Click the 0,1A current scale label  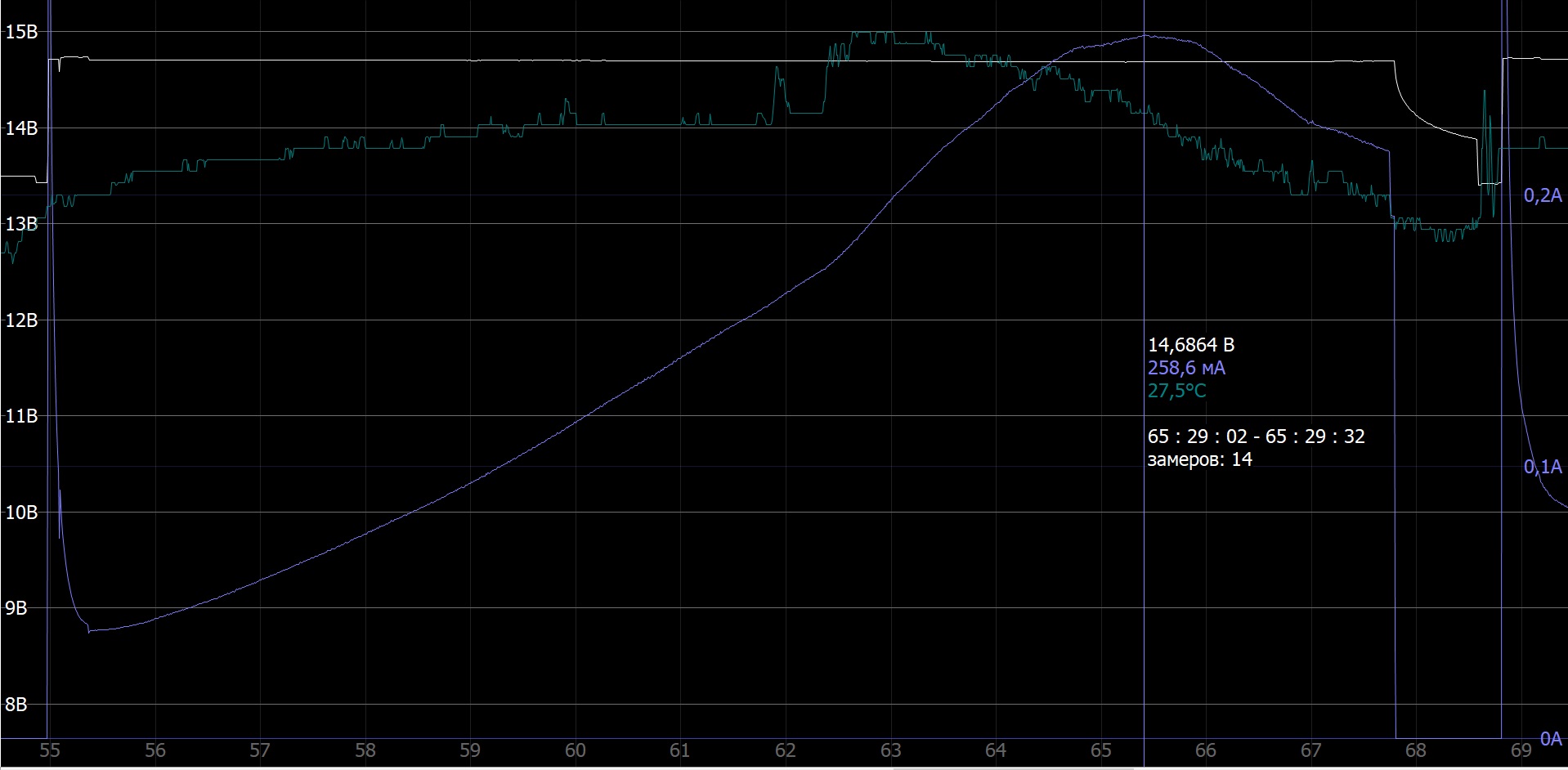tap(1542, 467)
